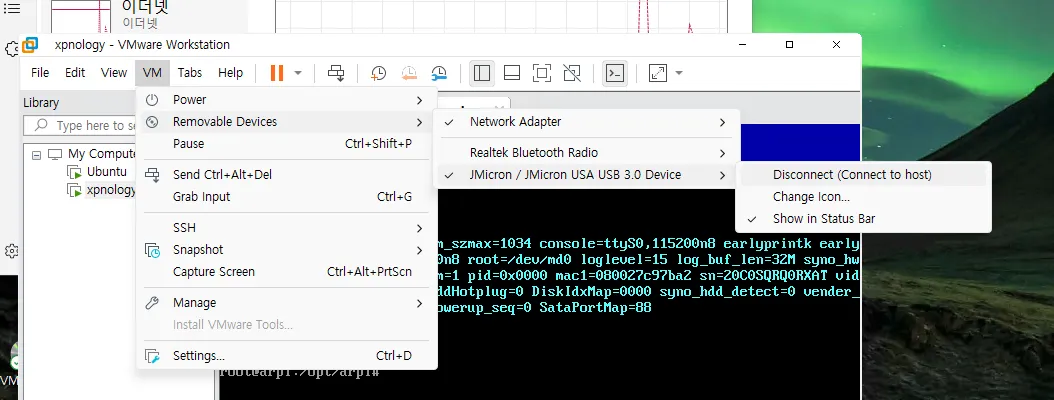
Task: Open the File menu
Action: [40, 73]
